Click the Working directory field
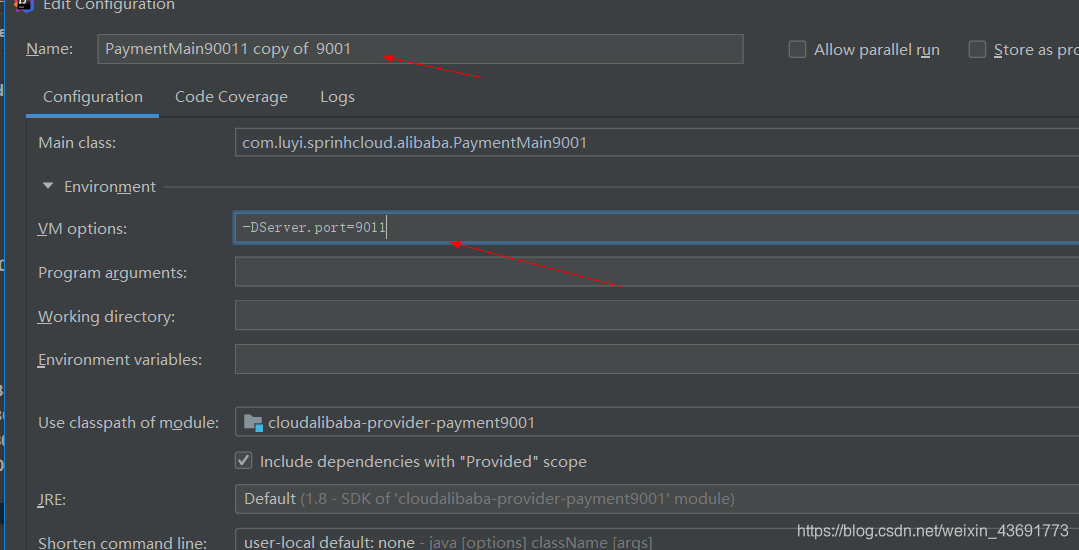The height and width of the screenshot is (550, 1079). point(656,315)
